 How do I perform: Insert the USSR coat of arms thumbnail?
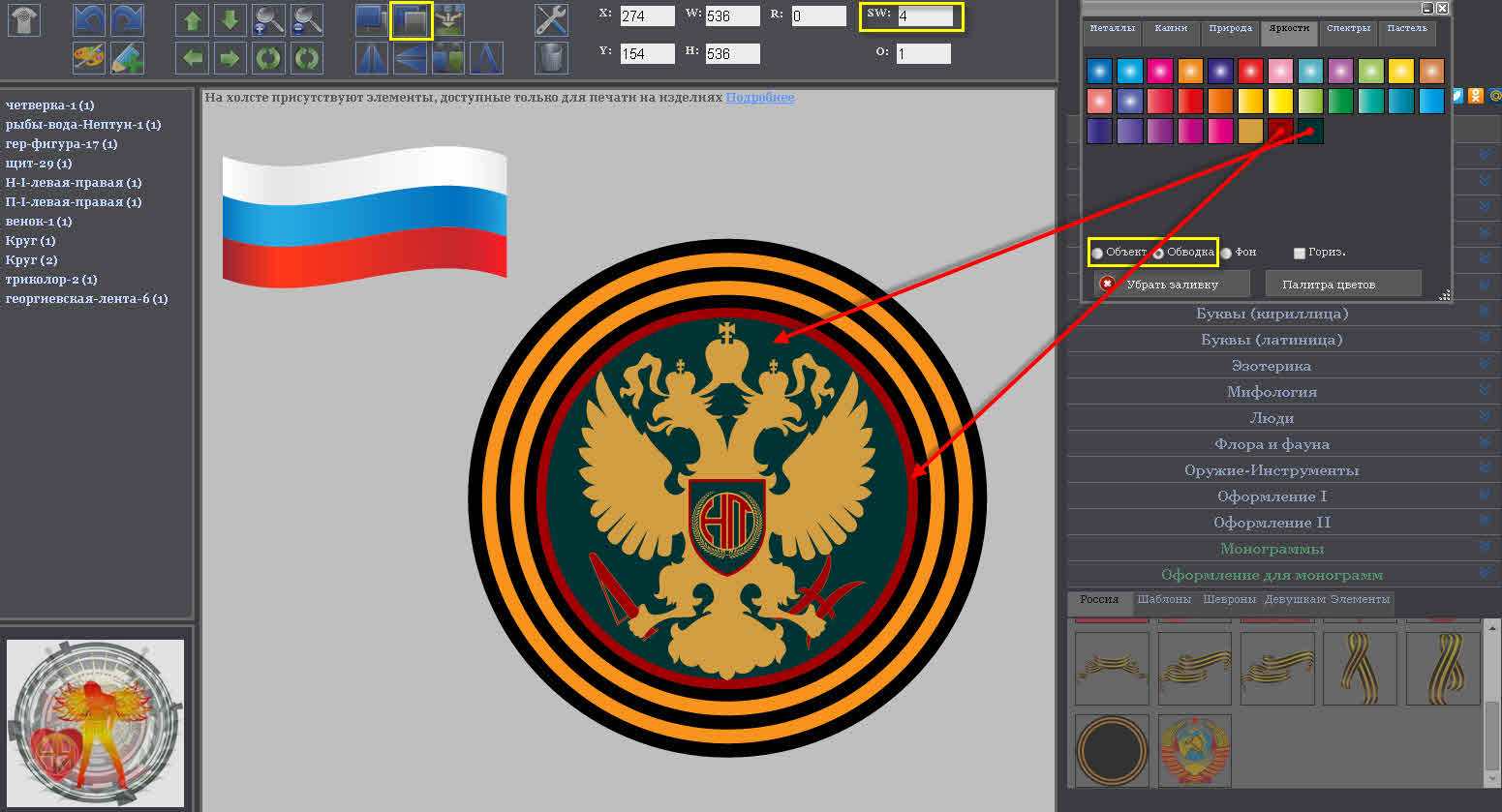click(1194, 751)
